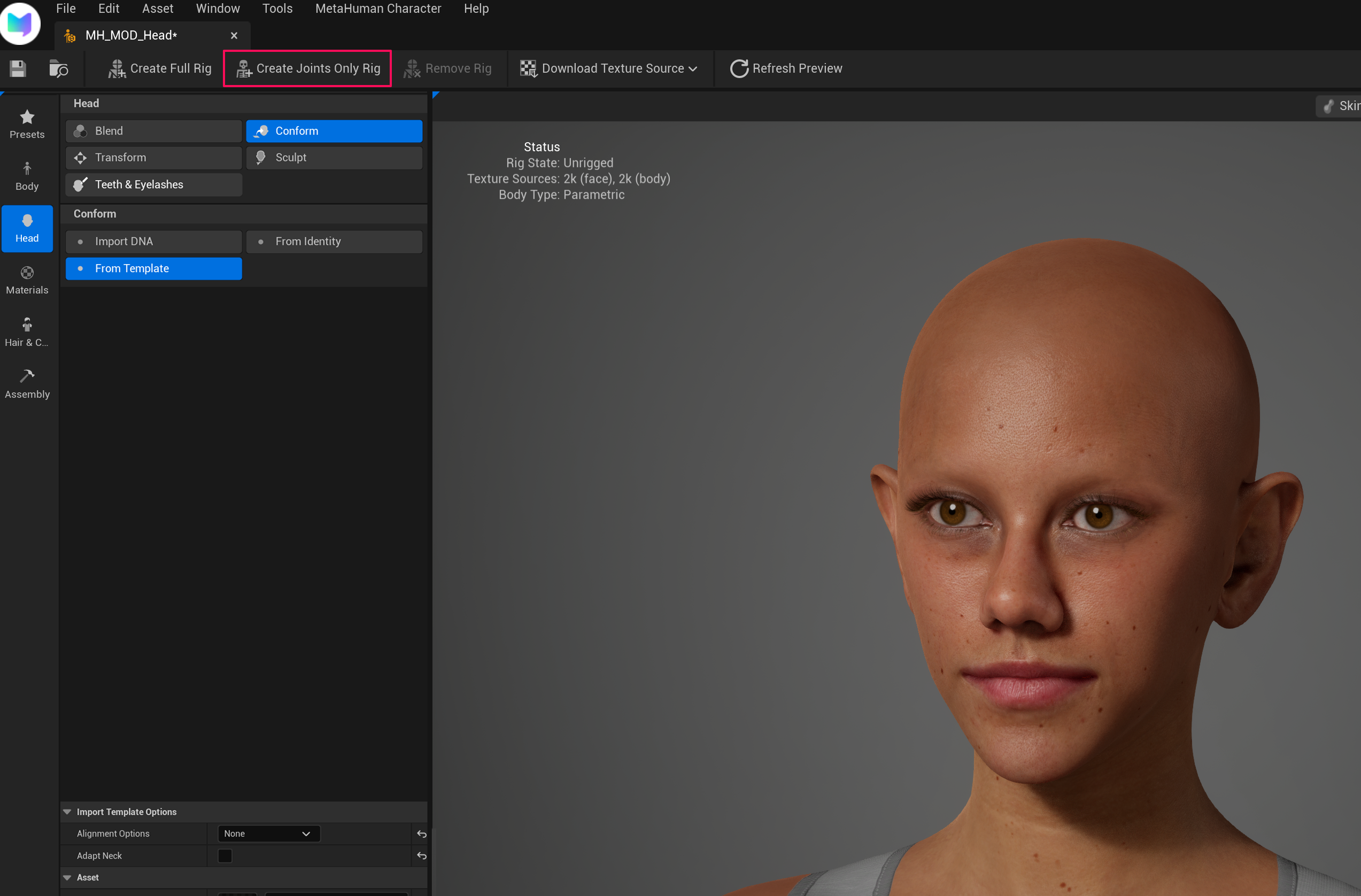Select From Identity conform mode
Image resolution: width=1361 pixels, height=896 pixels.
(x=334, y=241)
